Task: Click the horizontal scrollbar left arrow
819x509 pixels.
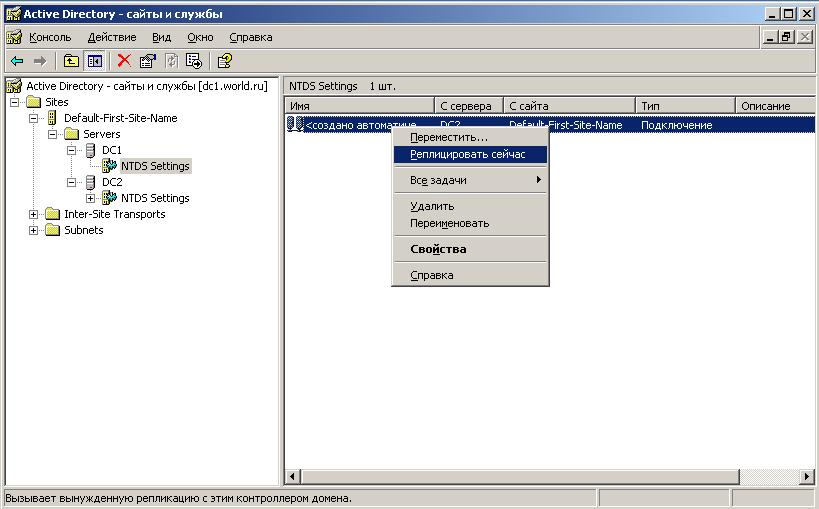Action: pos(292,476)
